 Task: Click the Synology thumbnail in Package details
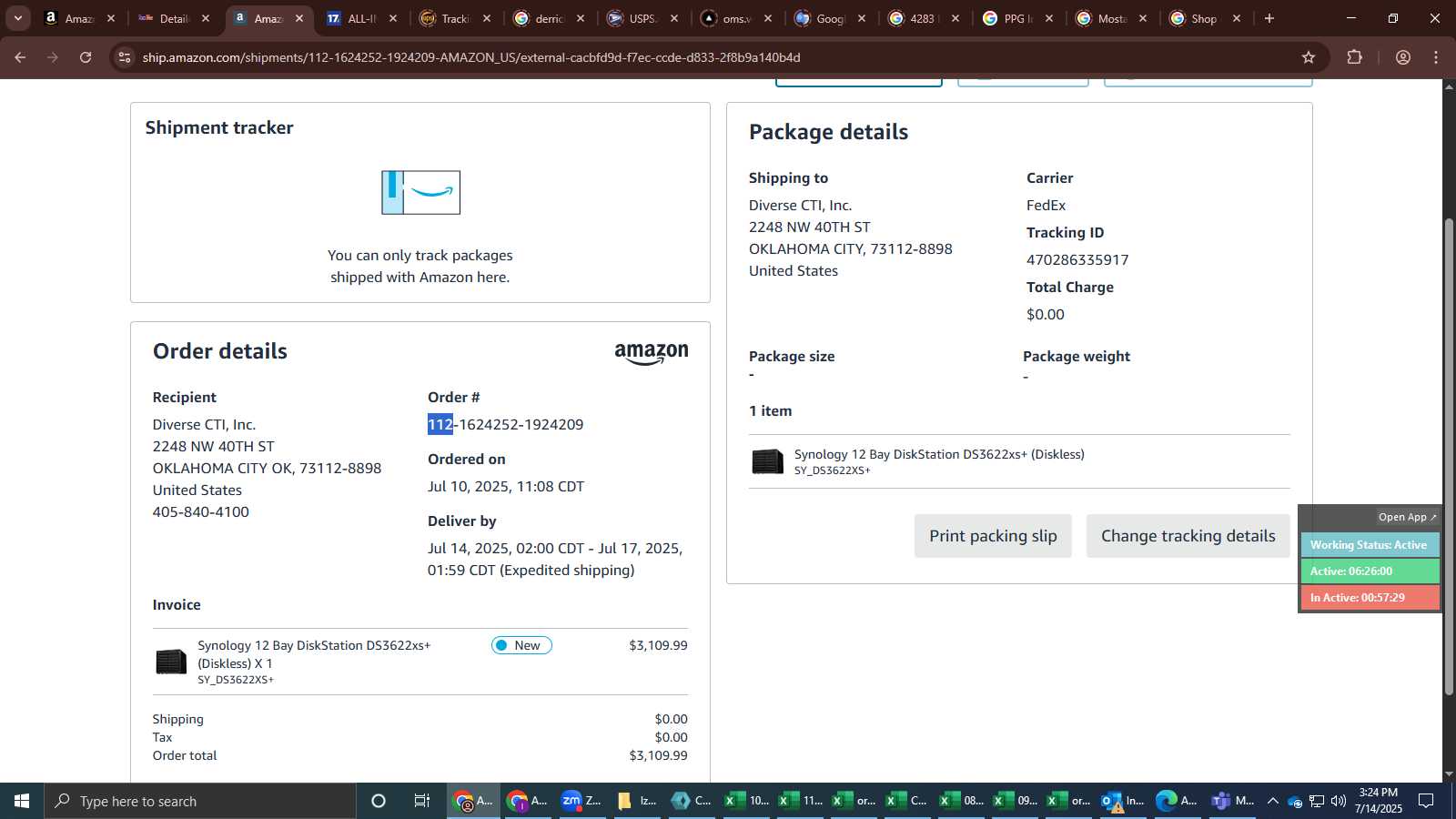click(767, 461)
